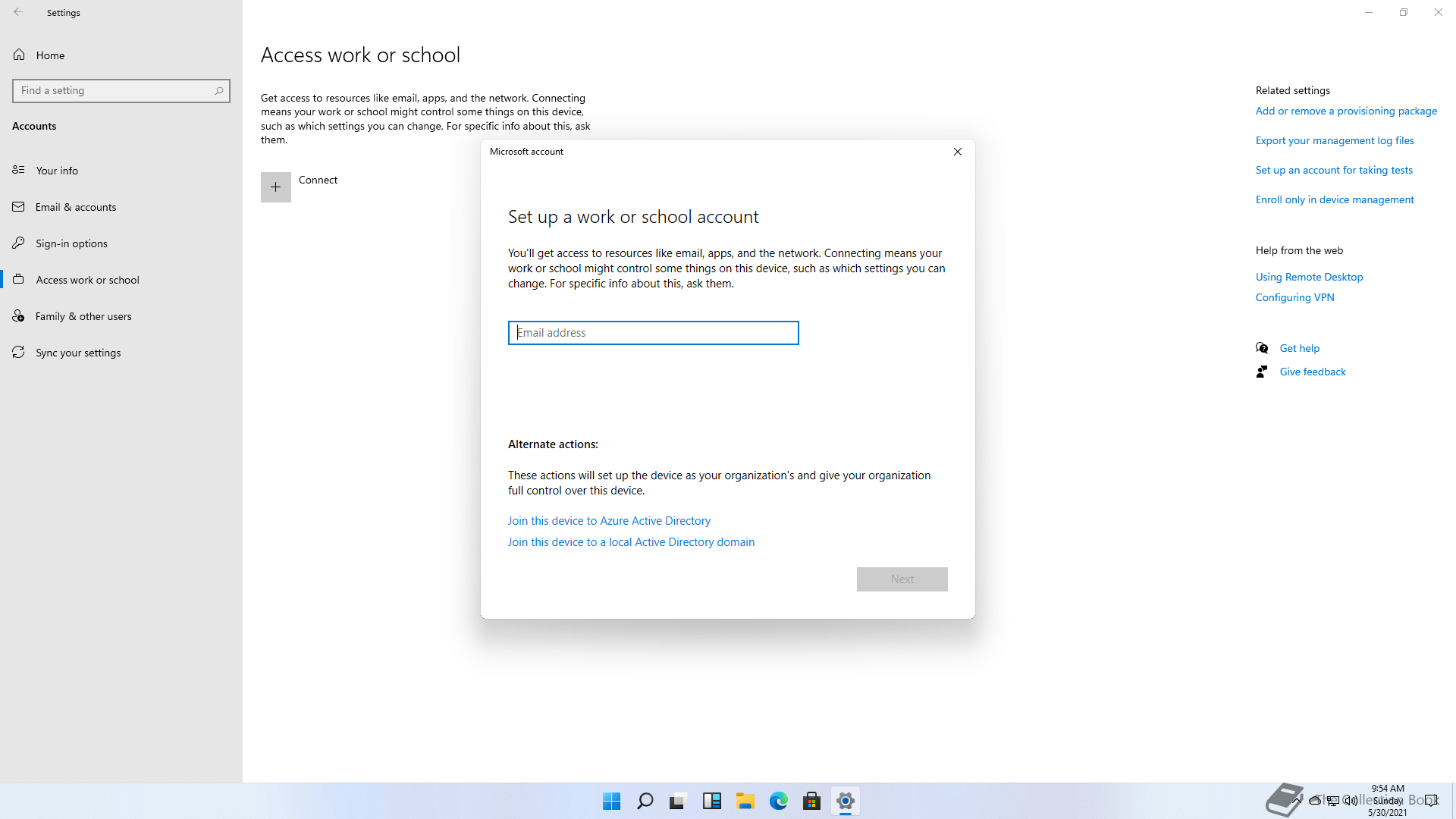The image size is (1456, 819).
Task: Open Add or remove a provisioning package
Action: (x=1346, y=111)
